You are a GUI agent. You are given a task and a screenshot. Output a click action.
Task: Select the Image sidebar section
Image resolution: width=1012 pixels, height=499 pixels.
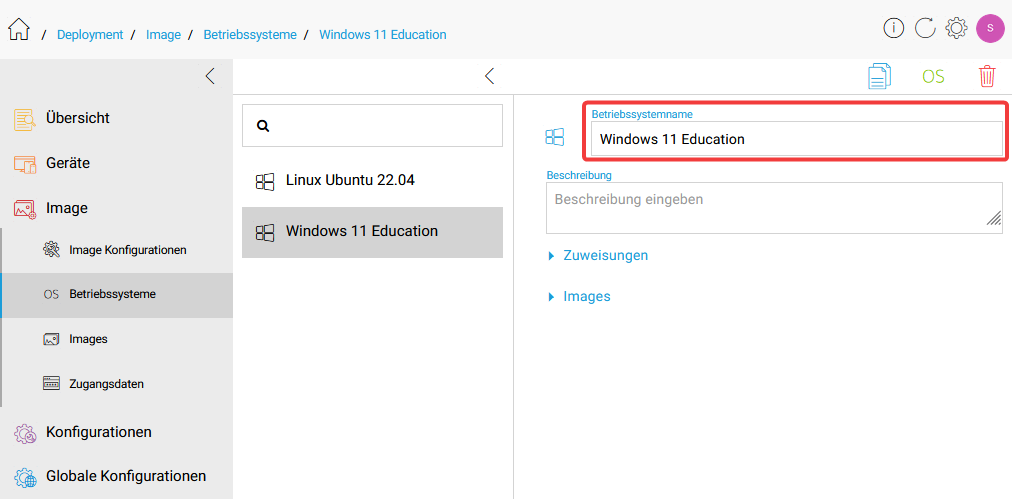coord(116,209)
